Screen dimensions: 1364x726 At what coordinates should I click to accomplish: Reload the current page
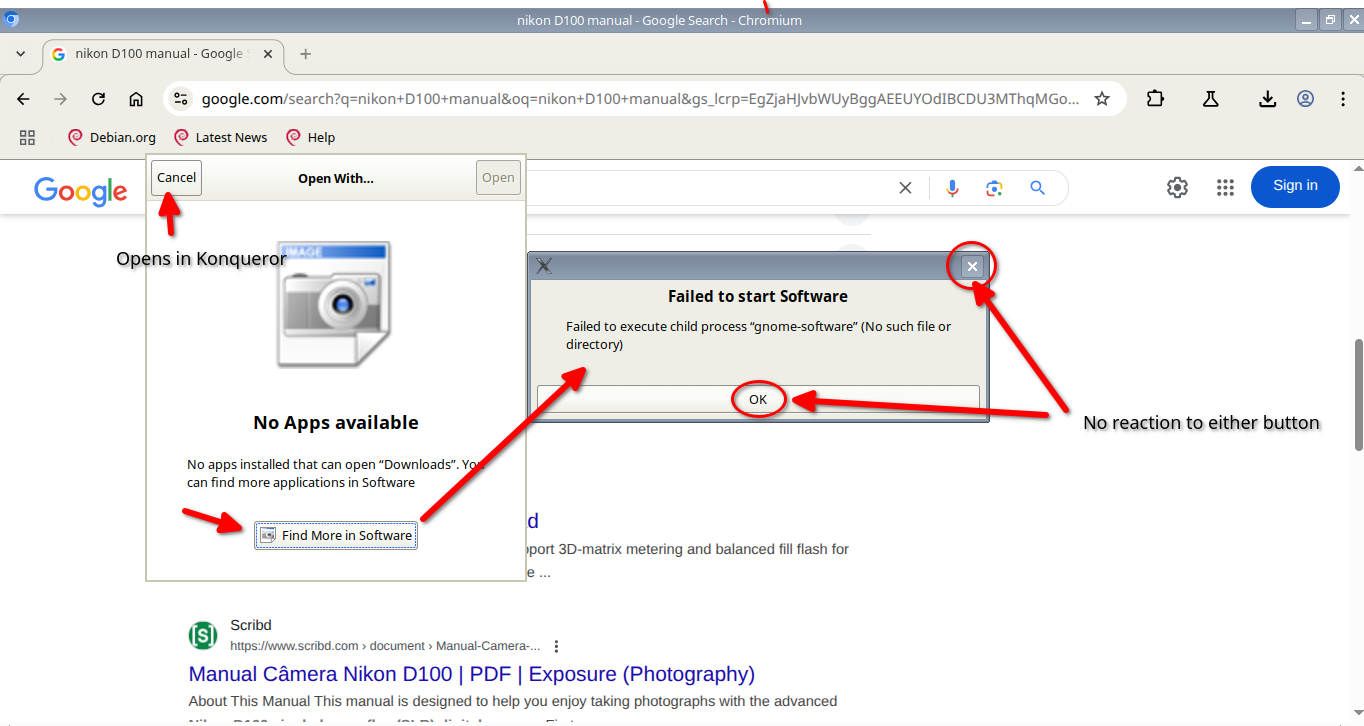tap(98, 99)
